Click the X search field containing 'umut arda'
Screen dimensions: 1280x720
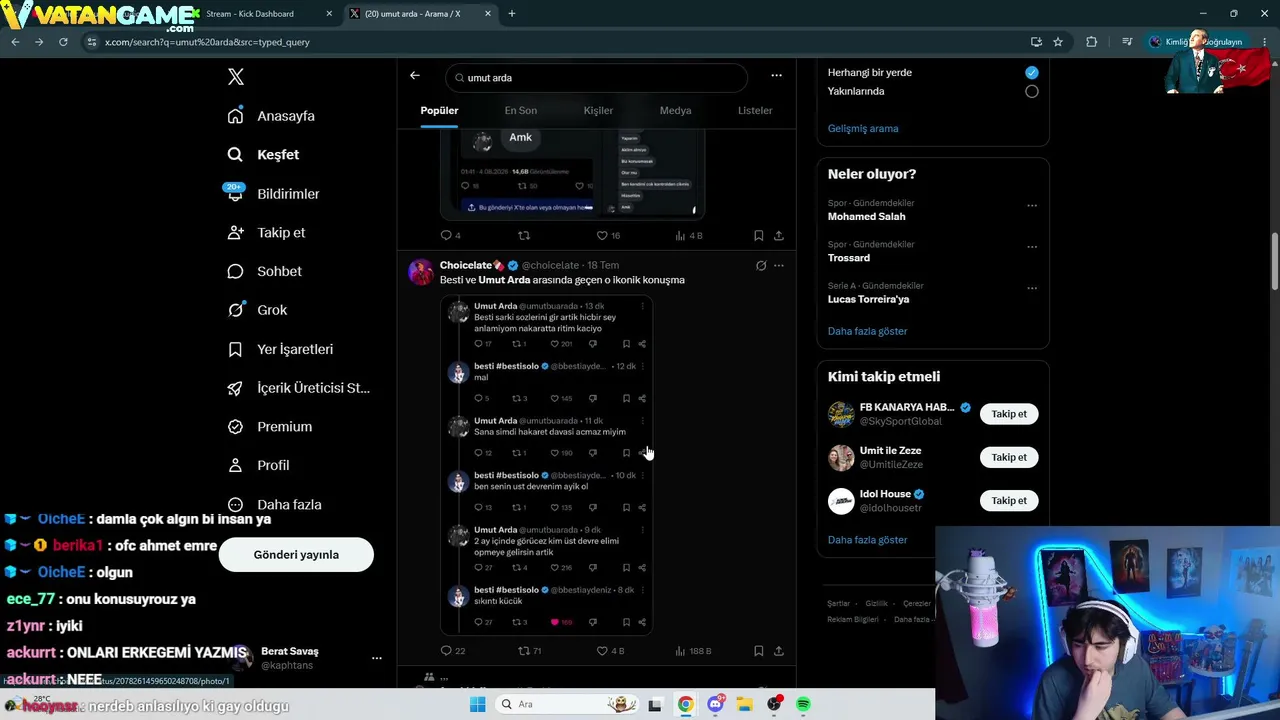[x=597, y=78]
